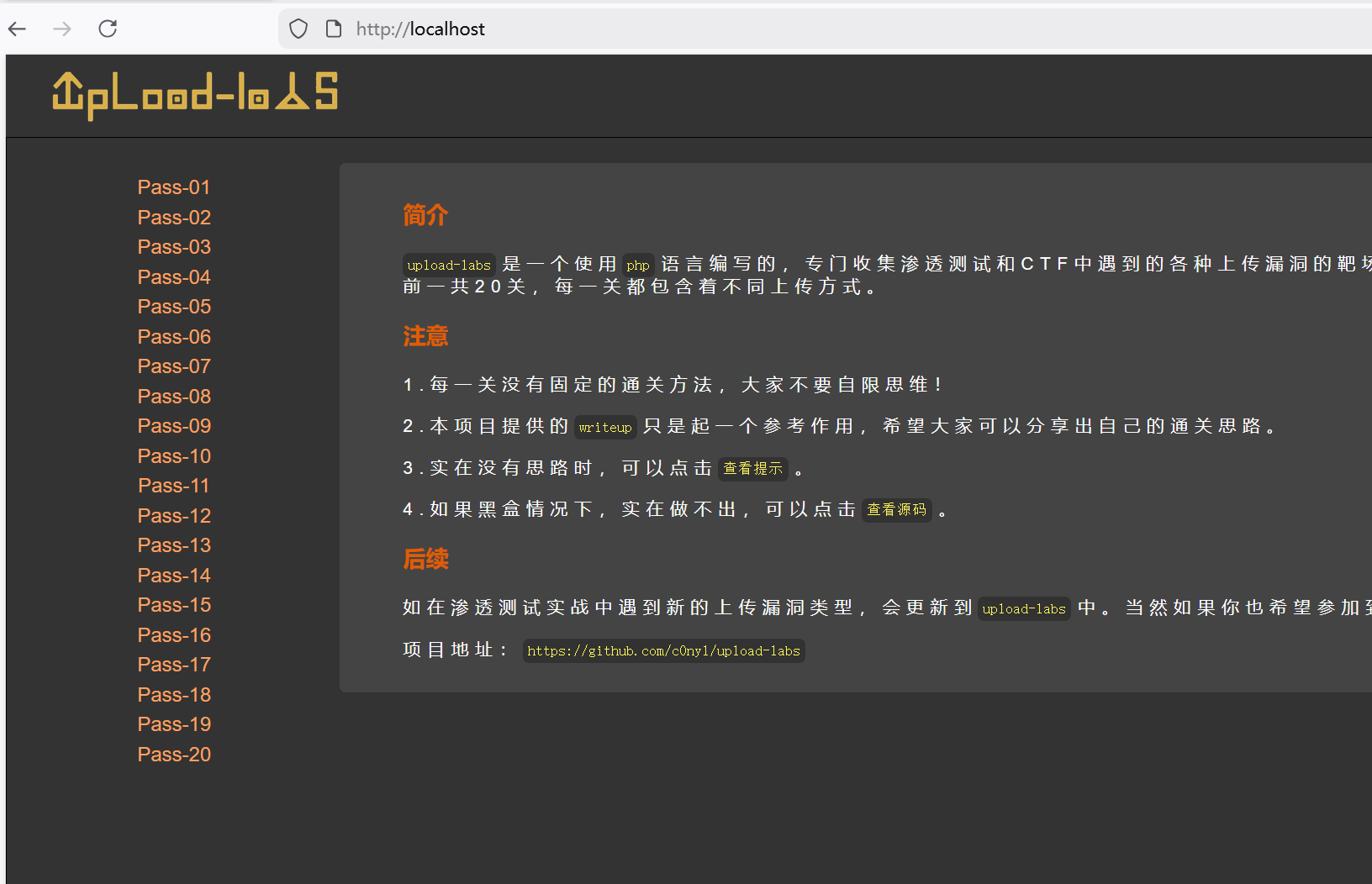The height and width of the screenshot is (884, 1372).
Task: Click the 项目地址 label
Action: coord(455,650)
